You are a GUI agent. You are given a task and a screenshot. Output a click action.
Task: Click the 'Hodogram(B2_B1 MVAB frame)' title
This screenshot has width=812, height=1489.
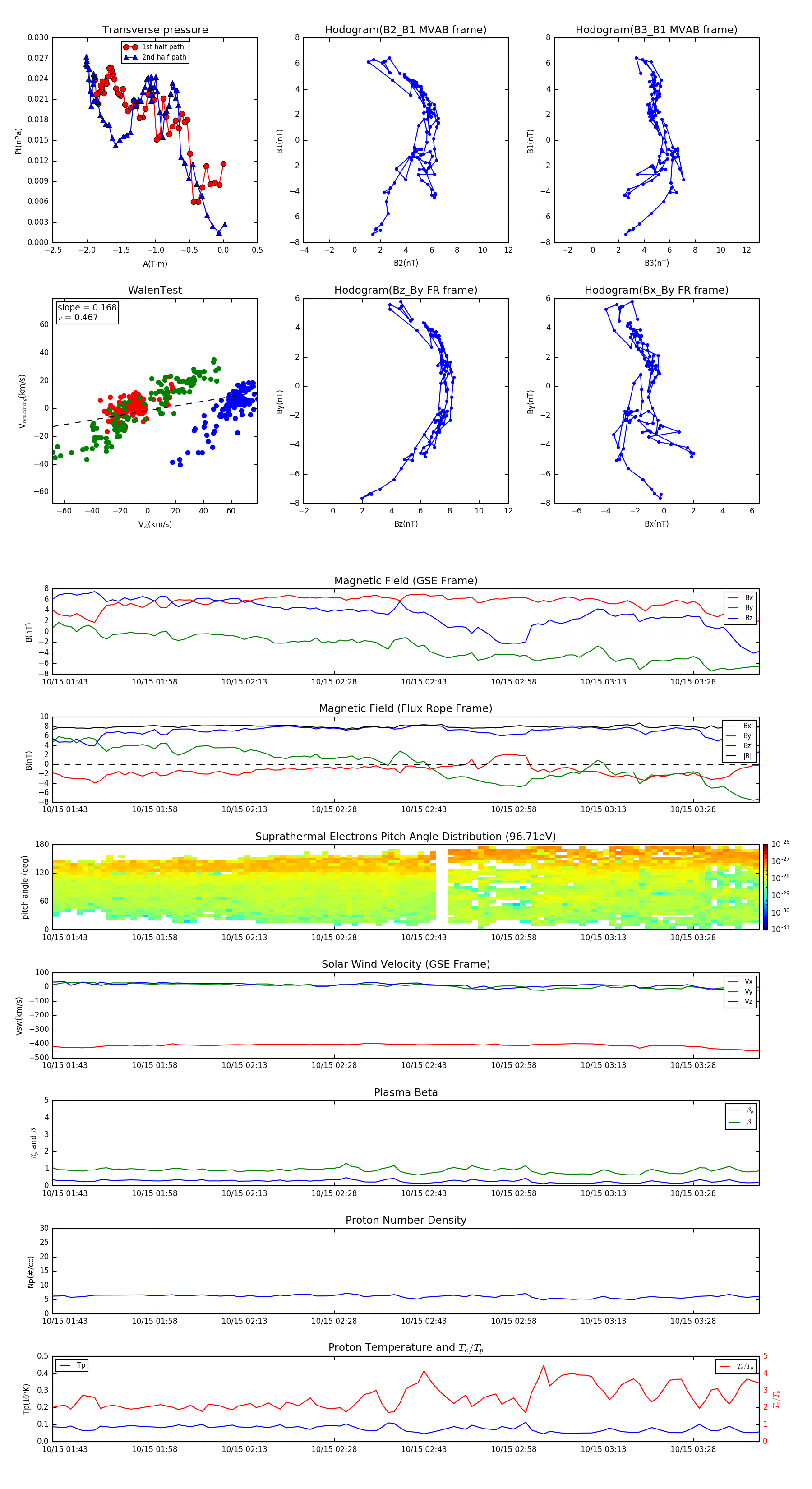(406, 29)
